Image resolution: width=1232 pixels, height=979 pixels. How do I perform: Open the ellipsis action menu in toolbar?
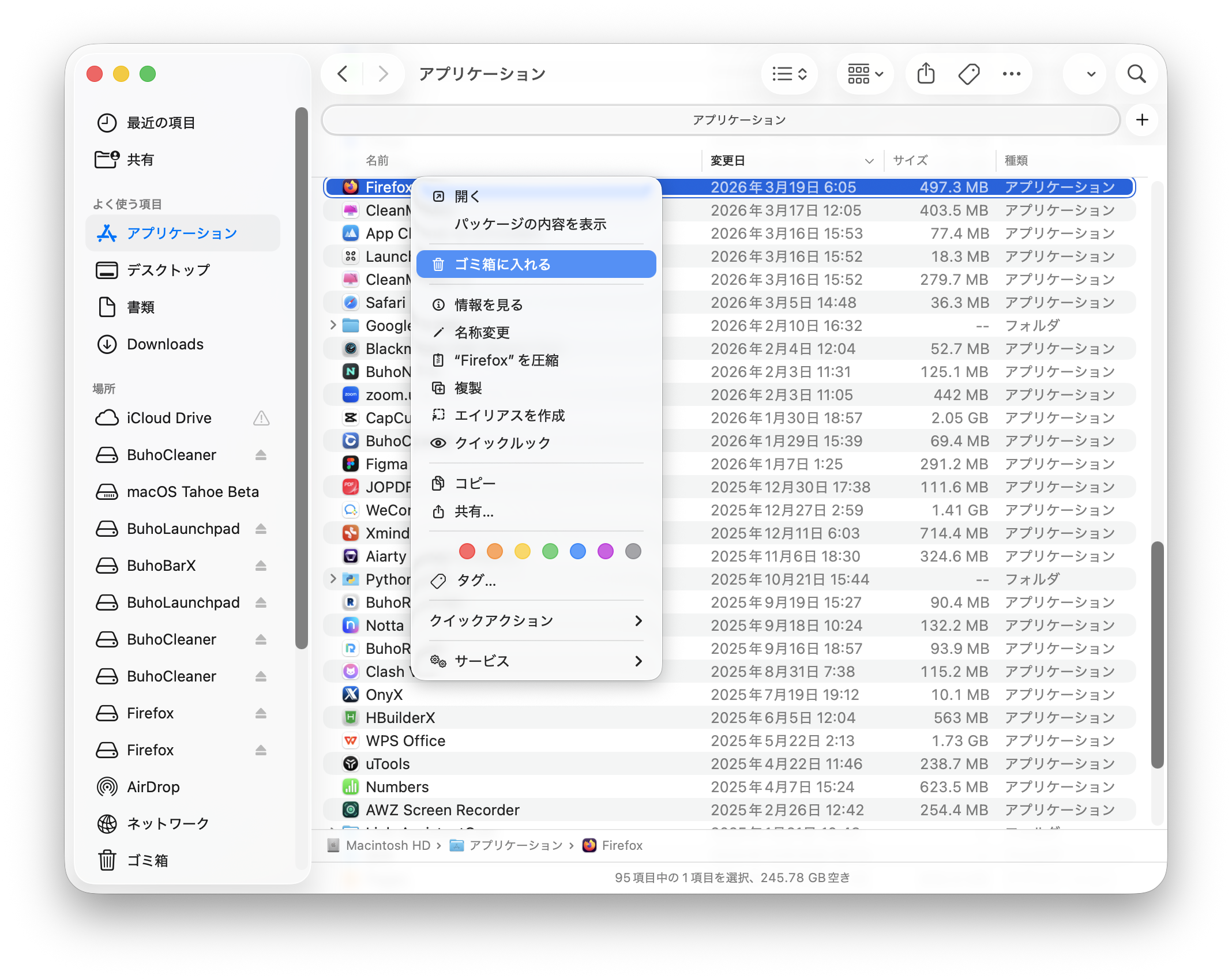point(1012,74)
